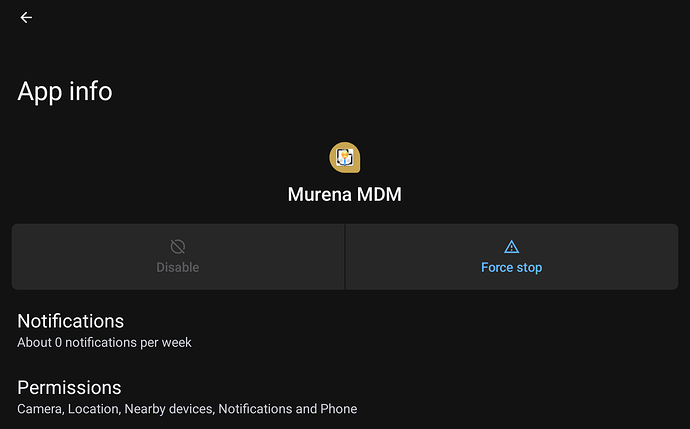The width and height of the screenshot is (690, 429).
Task: Click the crossed-circle Disable icon
Action: [x=178, y=246]
